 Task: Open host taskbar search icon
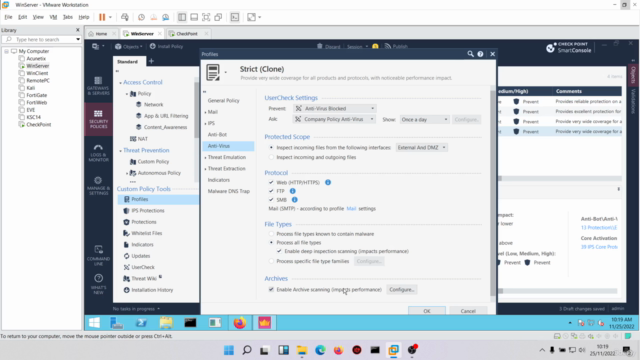point(247,350)
